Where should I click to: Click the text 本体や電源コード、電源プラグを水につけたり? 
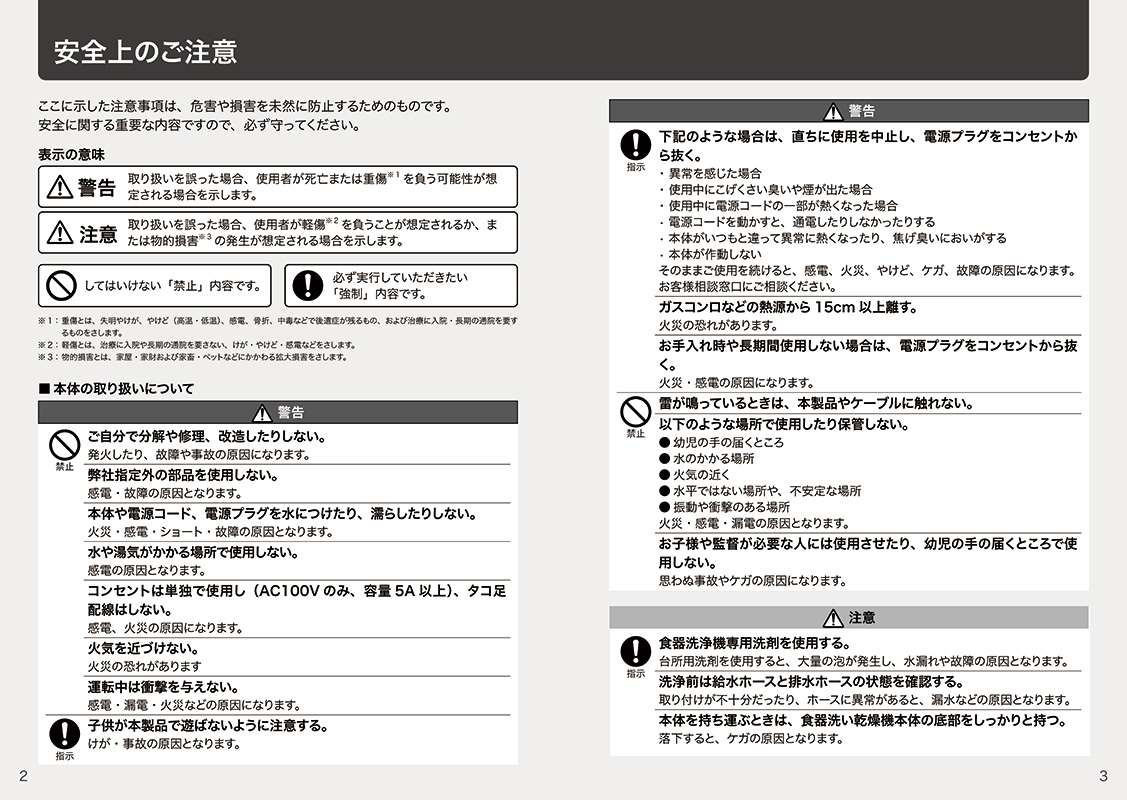coord(227,514)
